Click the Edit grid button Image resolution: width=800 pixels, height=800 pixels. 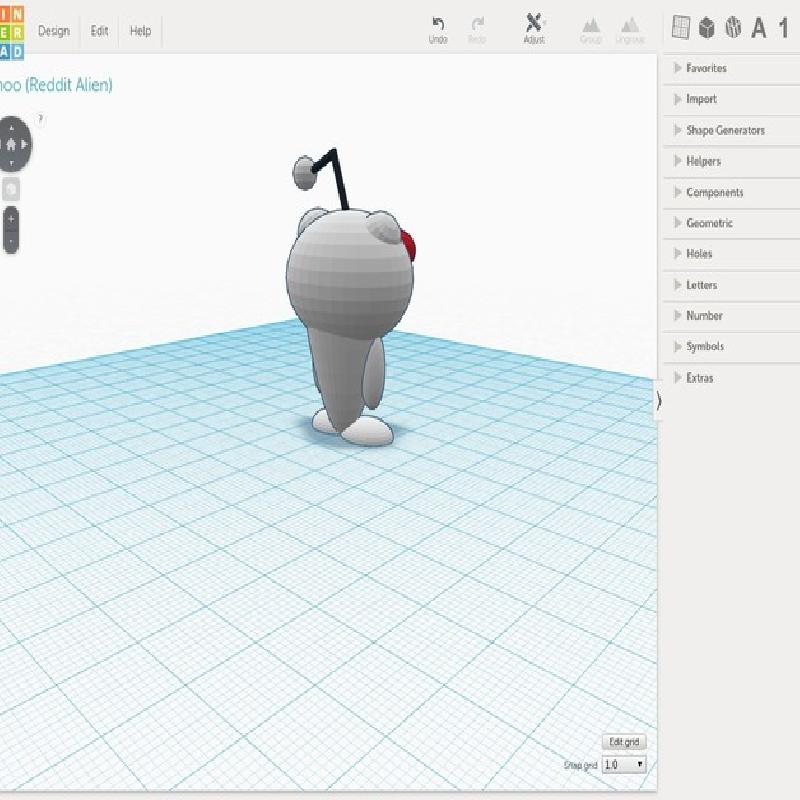(x=624, y=742)
